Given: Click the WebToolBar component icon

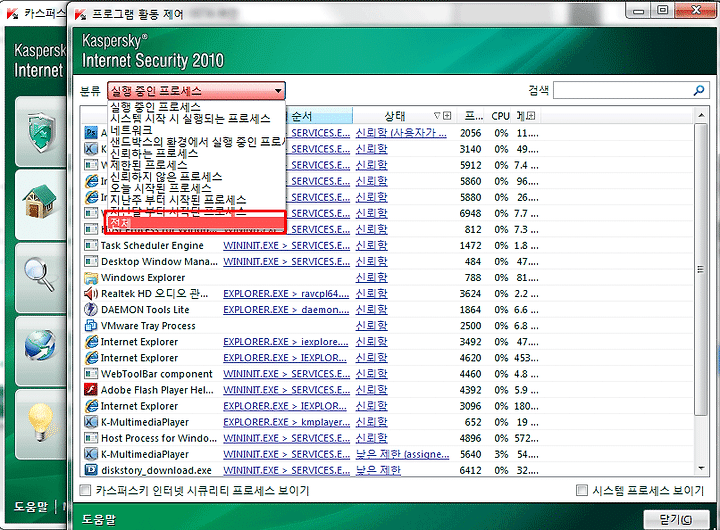Looking at the screenshot, I should pos(91,374).
